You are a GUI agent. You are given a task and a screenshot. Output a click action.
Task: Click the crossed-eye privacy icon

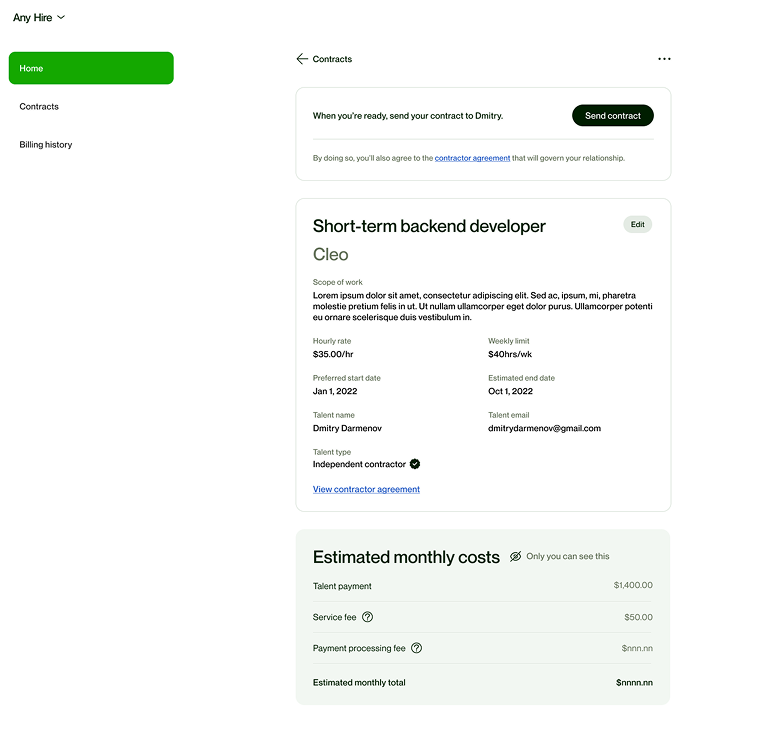(x=516, y=556)
